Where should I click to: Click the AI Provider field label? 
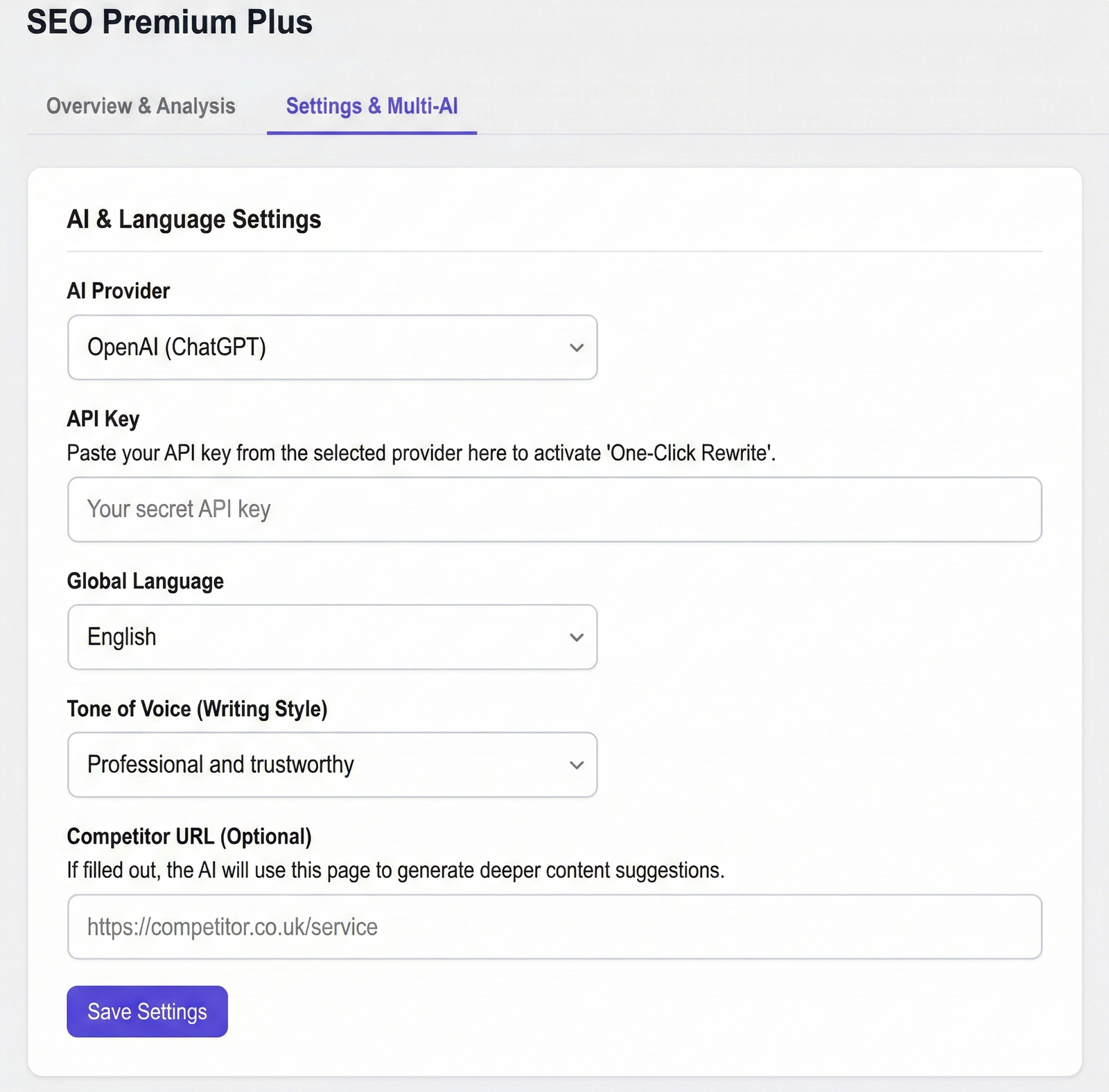click(x=119, y=291)
